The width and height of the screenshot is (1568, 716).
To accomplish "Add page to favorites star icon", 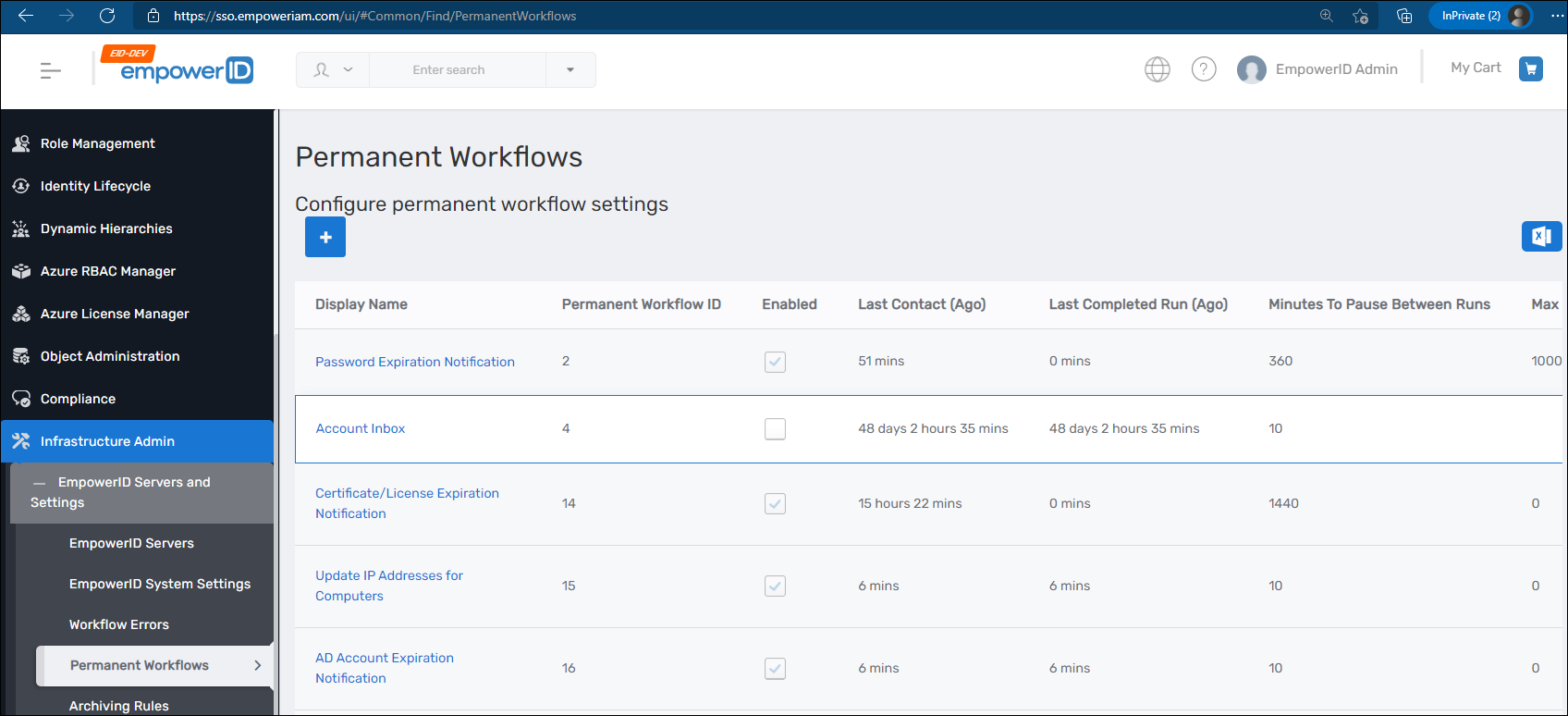I will (x=1360, y=16).
